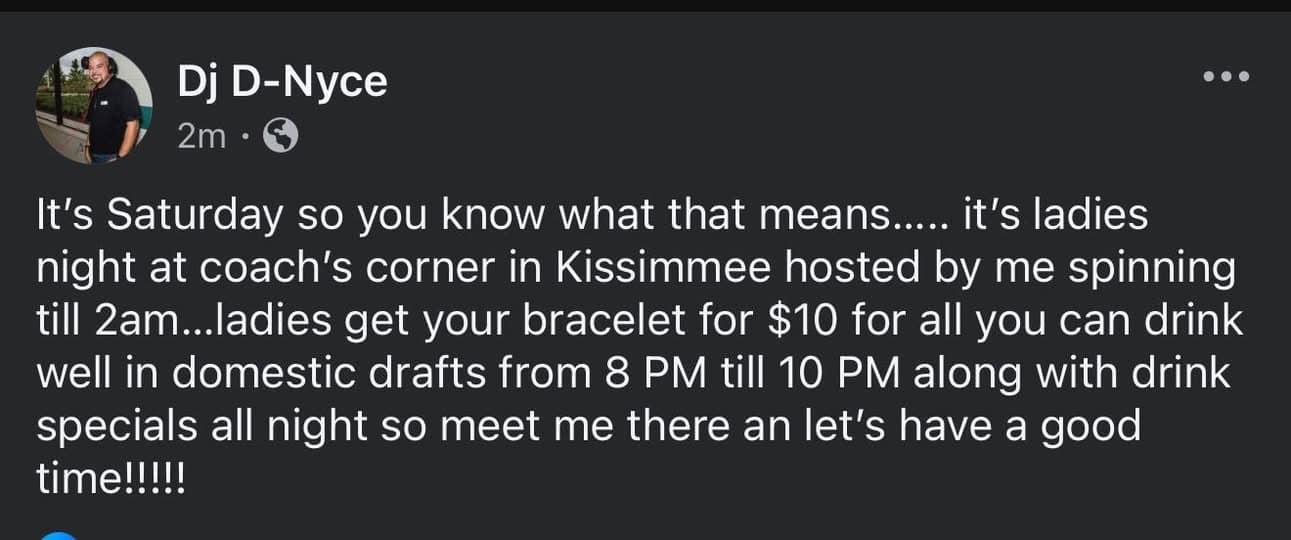Viewport: 1291px width, 540px height.
Task: Click the blue reaction icon below the post
Action: tap(61, 535)
